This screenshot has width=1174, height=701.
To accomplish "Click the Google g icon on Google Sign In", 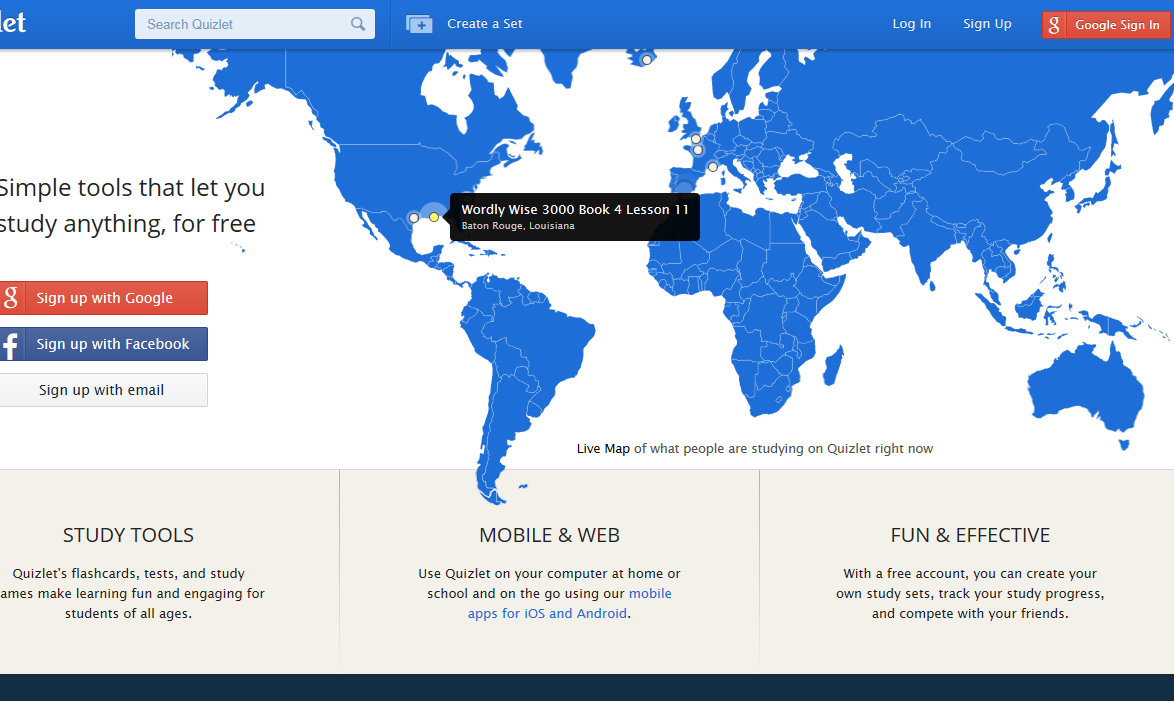I will pos(1053,24).
